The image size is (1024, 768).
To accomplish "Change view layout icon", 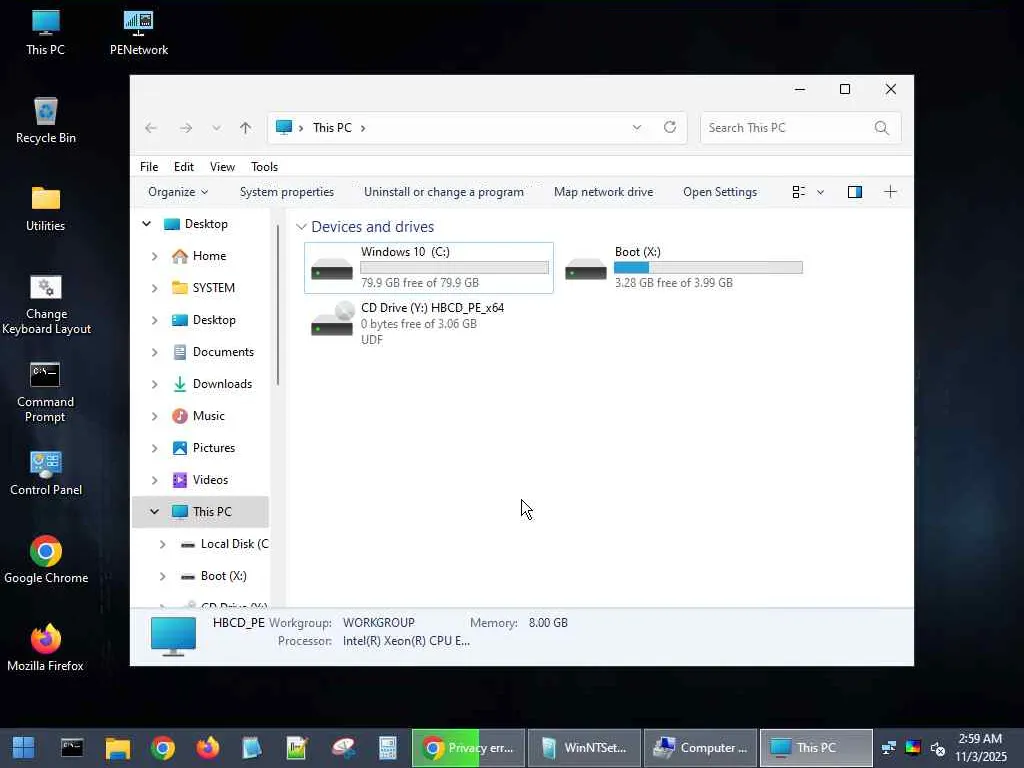I will (x=798, y=192).
